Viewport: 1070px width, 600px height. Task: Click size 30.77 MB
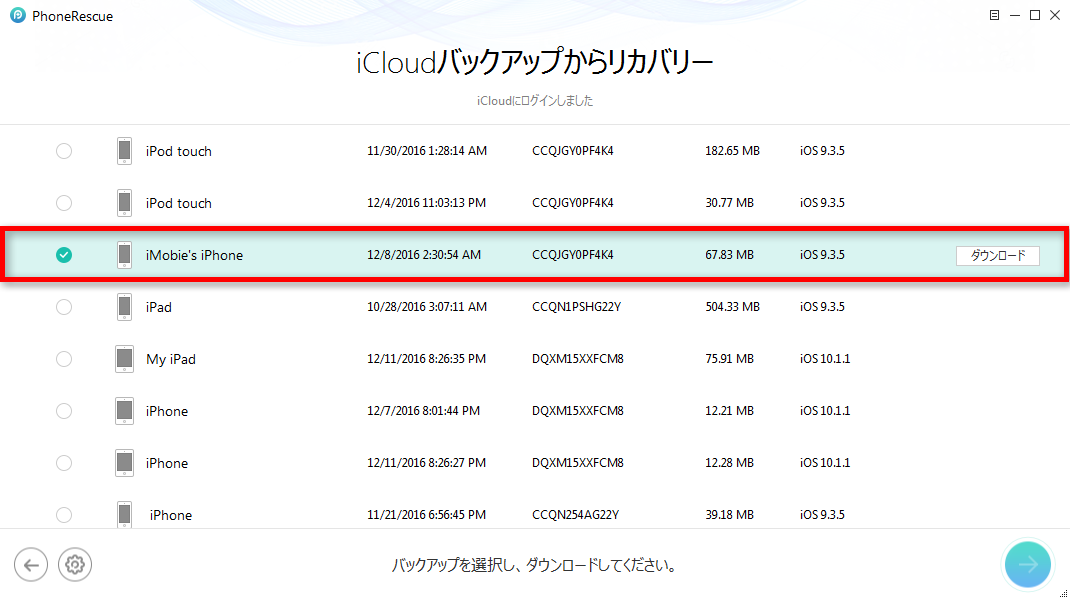(x=729, y=203)
